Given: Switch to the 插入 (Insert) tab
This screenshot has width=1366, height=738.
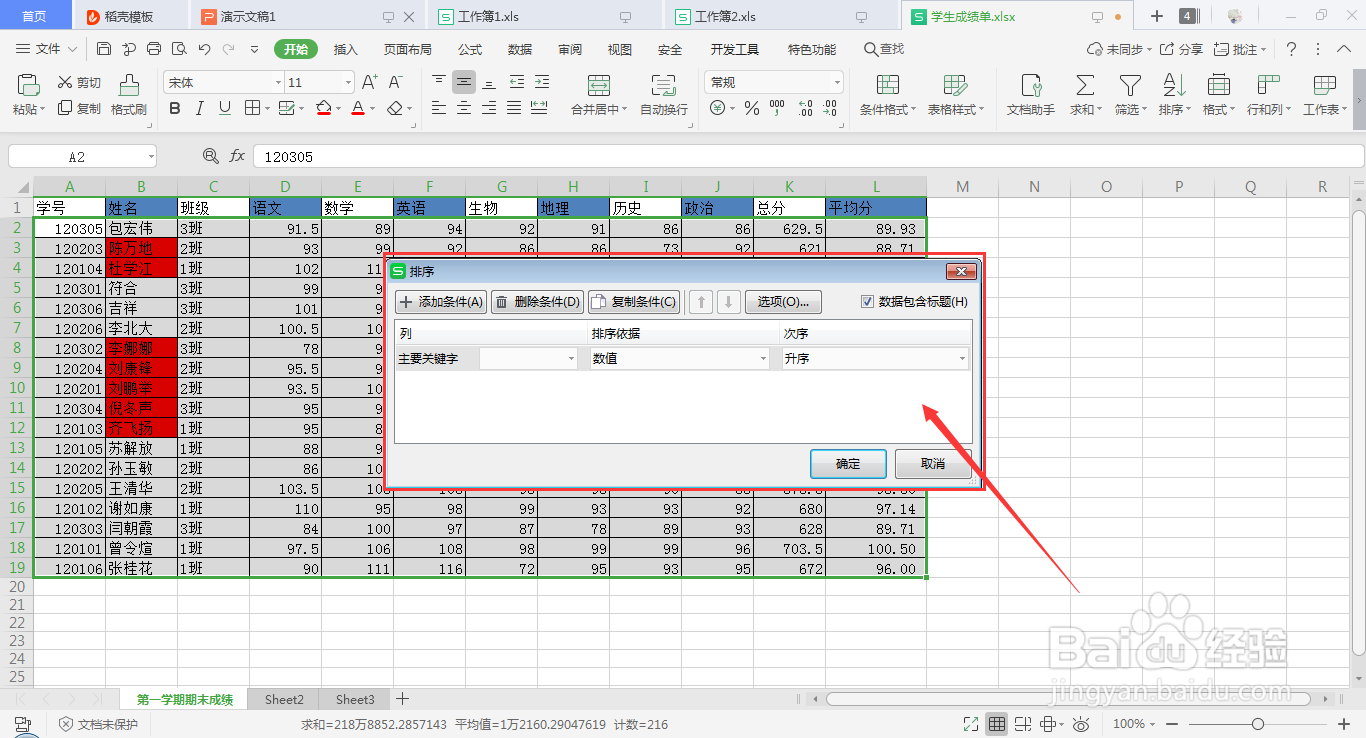Looking at the screenshot, I should tap(345, 49).
